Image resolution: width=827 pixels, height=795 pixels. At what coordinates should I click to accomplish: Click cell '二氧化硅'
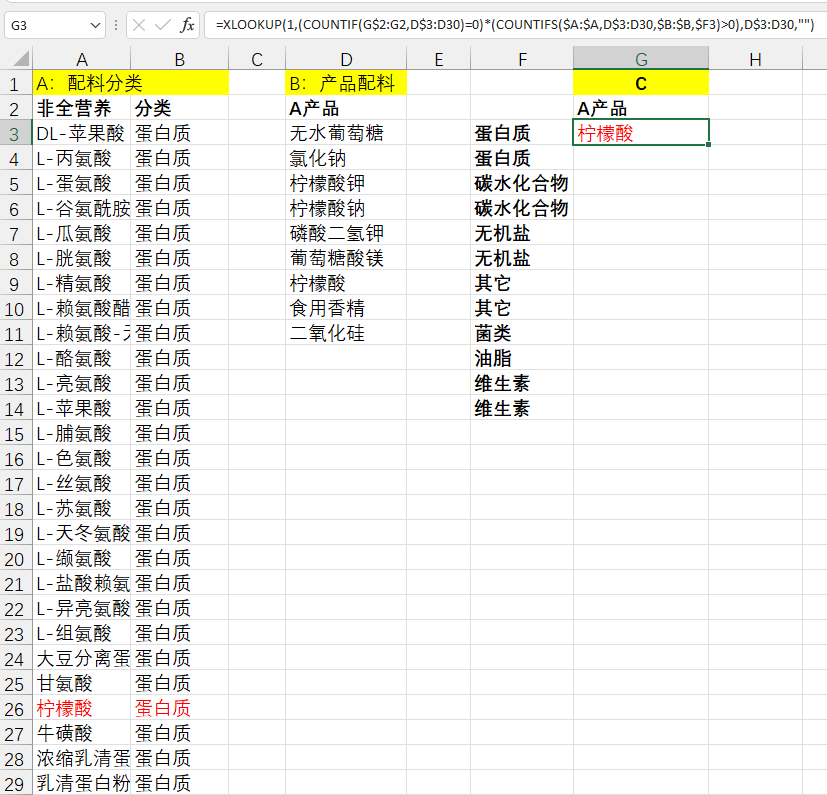(x=346, y=333)
